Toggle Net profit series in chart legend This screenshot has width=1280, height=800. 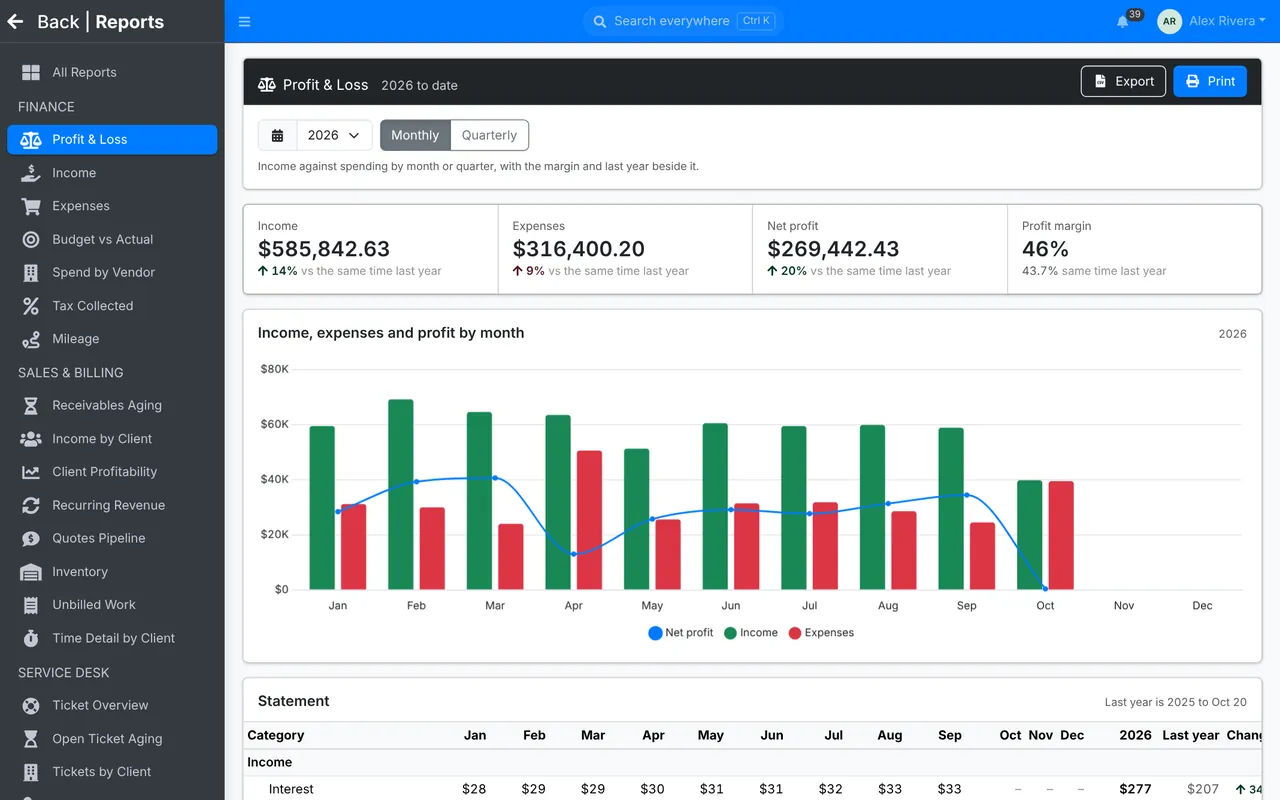(x=681, y=633)
